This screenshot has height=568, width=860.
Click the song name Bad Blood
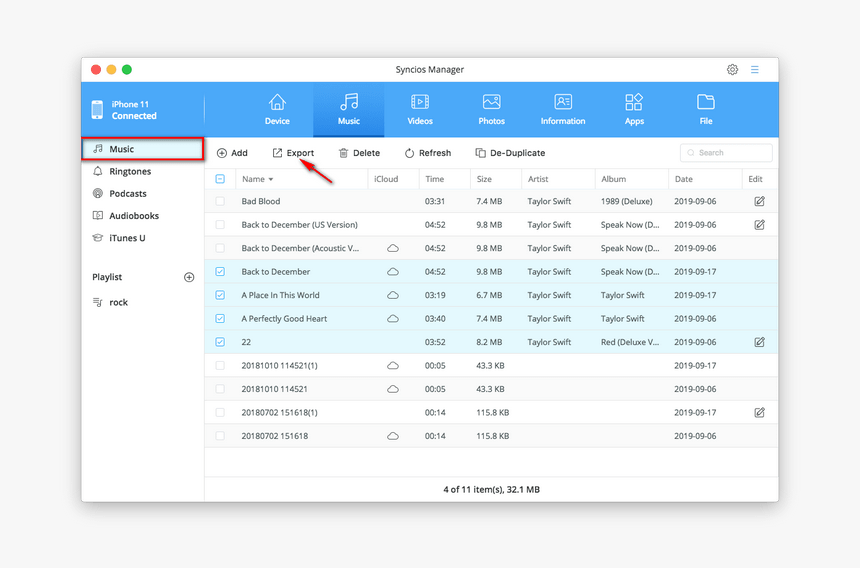[x=261, y=201]
